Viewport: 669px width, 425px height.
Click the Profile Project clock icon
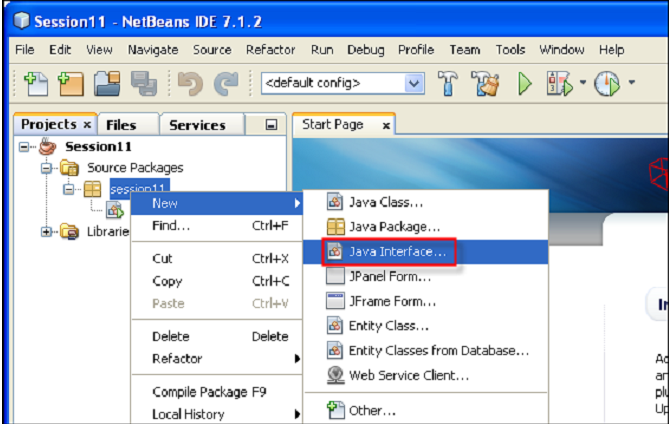607,84
